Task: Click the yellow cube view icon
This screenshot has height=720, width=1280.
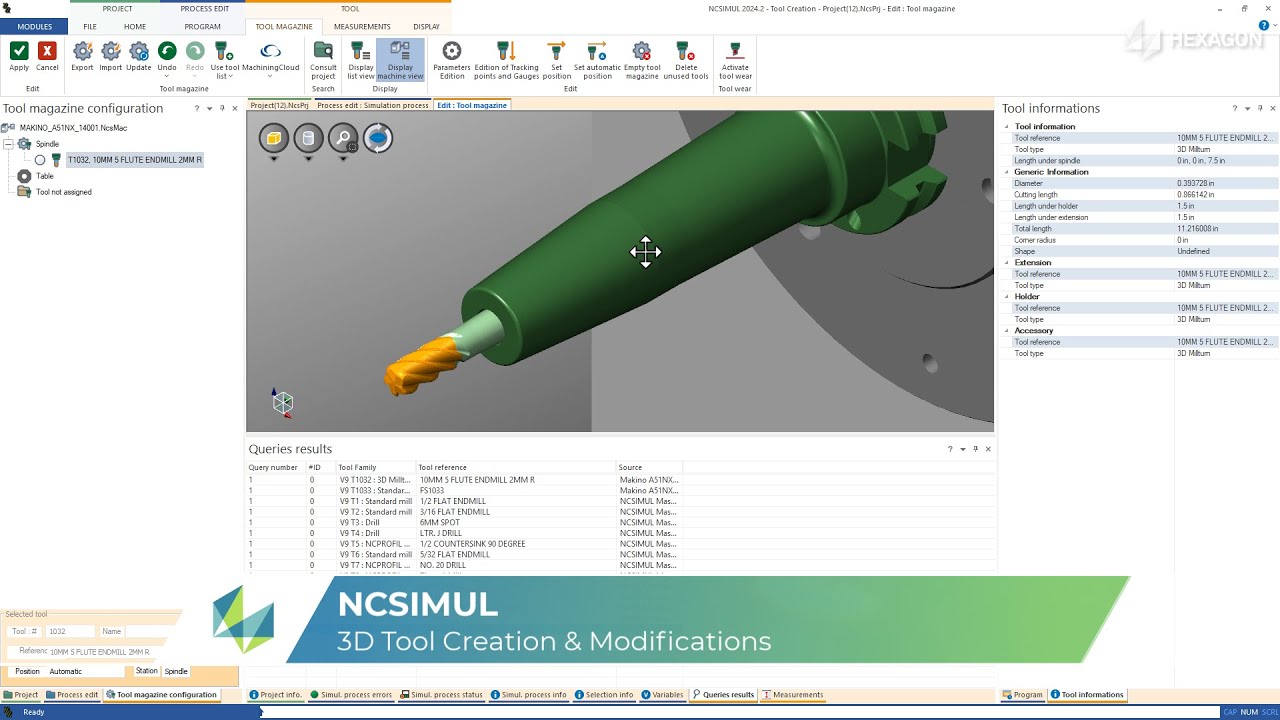Action: tap(274, 139)
